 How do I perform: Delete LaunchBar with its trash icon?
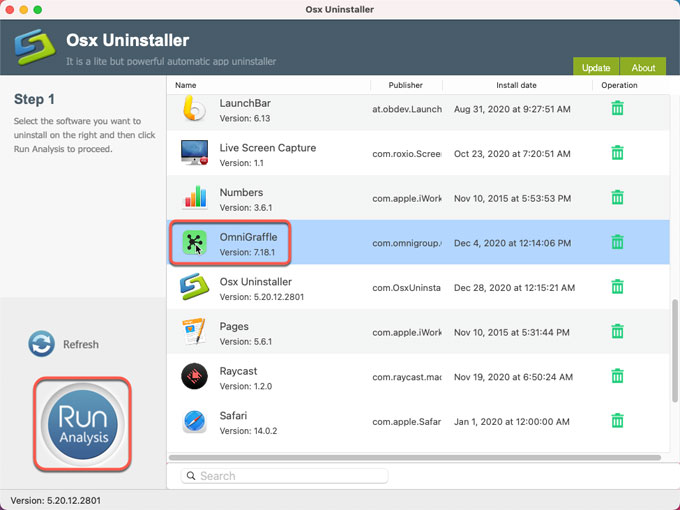pos(617,108)
